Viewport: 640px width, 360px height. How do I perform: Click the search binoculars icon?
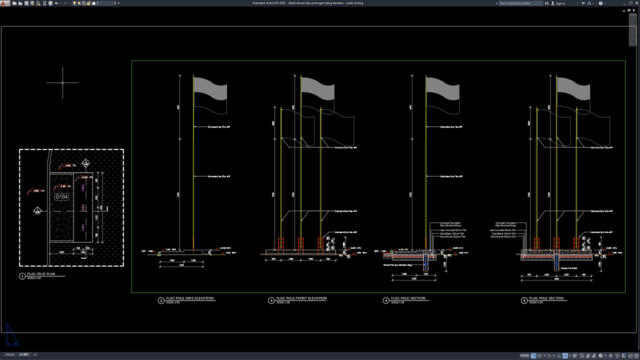point(547,3)
